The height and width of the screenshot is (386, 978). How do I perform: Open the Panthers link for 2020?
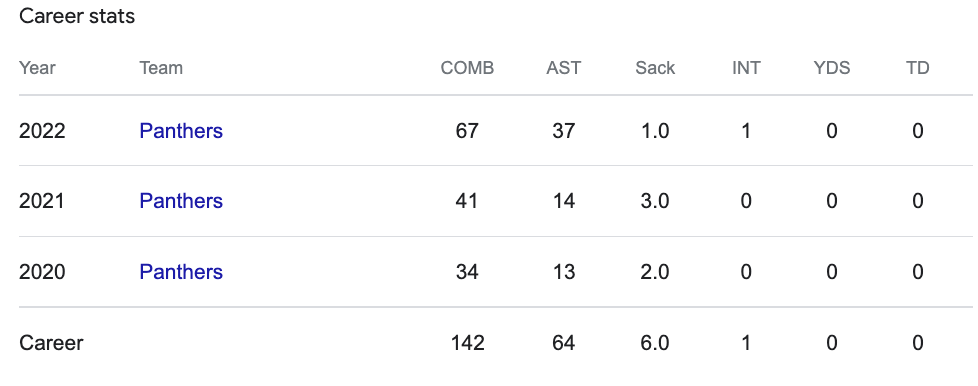[x=181, y=272]
